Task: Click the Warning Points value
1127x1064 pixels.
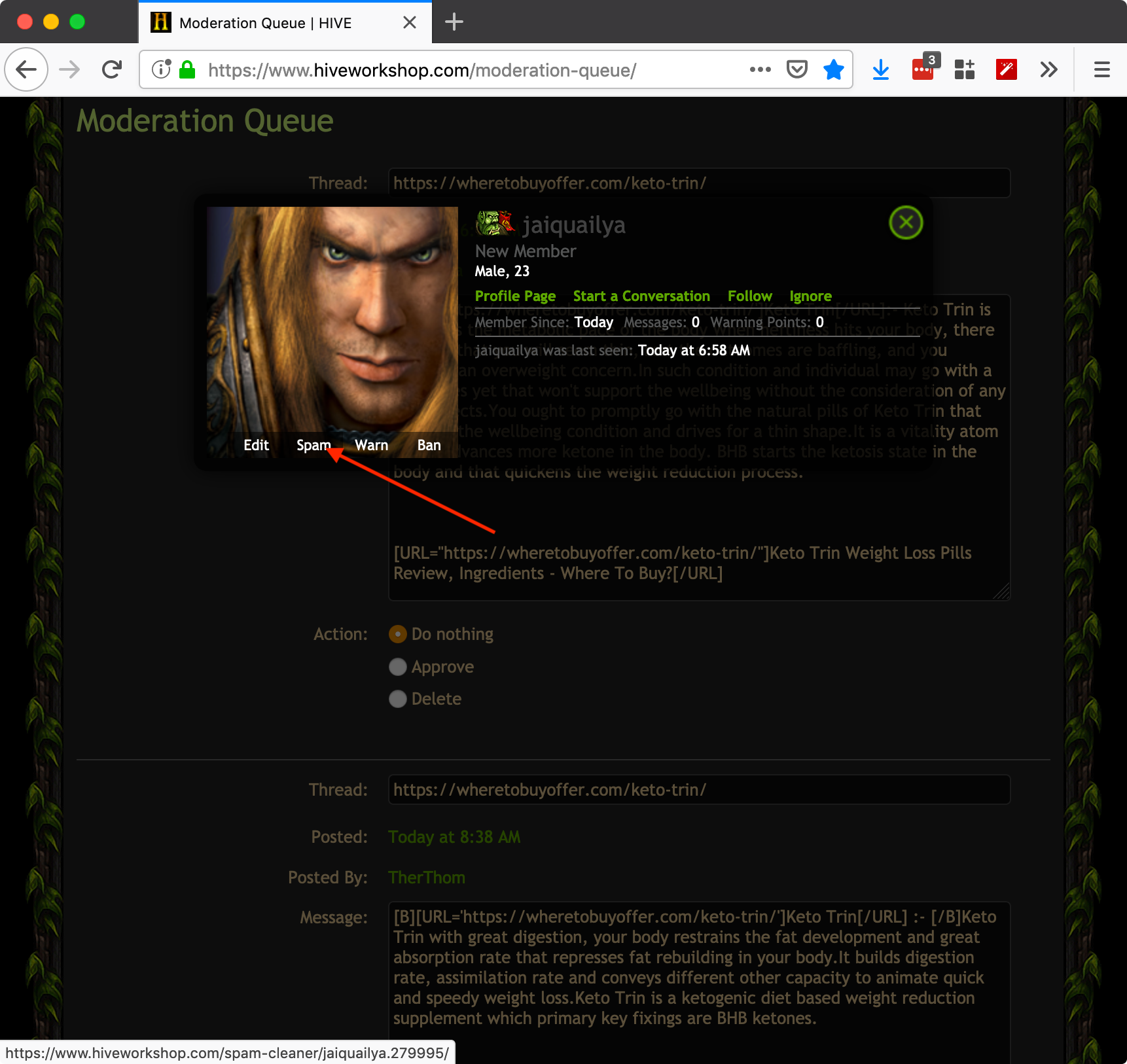Action: coord(819,322)
